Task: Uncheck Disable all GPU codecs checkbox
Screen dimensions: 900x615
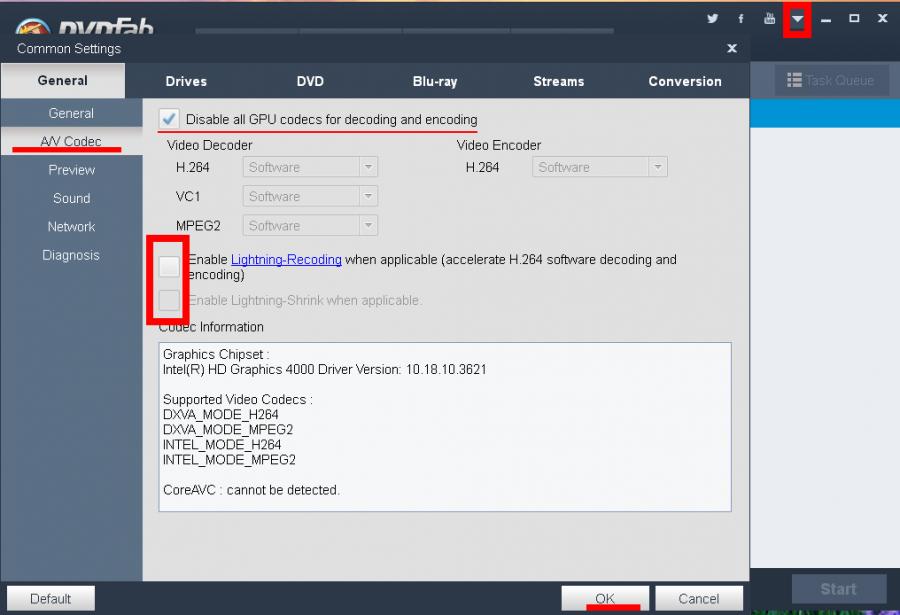Action: pos(169,119)
